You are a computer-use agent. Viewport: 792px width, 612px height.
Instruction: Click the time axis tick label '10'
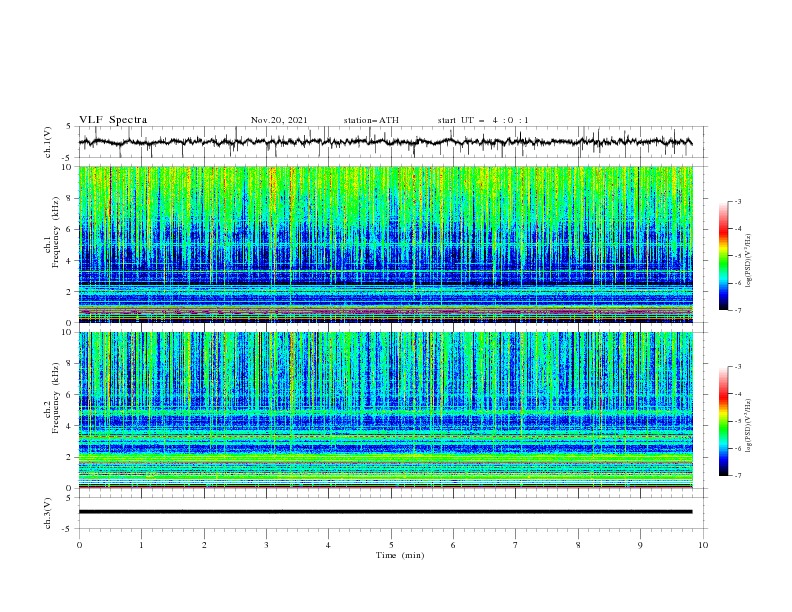pos(703,545)
